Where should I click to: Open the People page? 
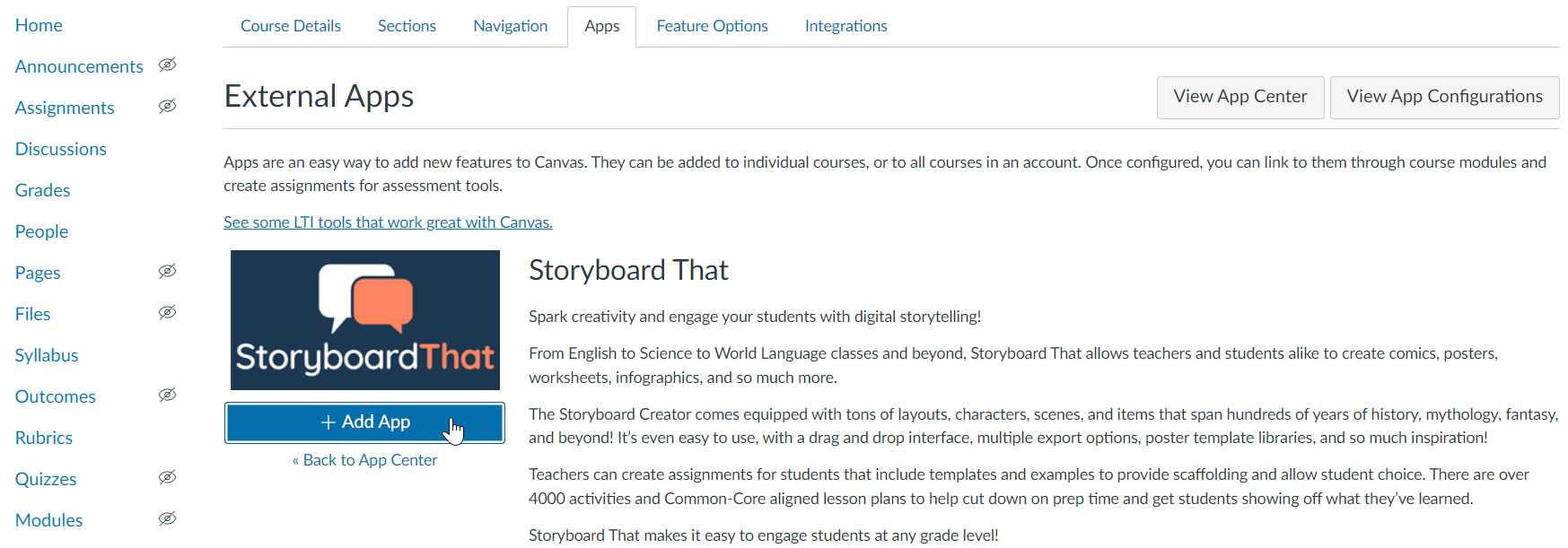[41, 231]
